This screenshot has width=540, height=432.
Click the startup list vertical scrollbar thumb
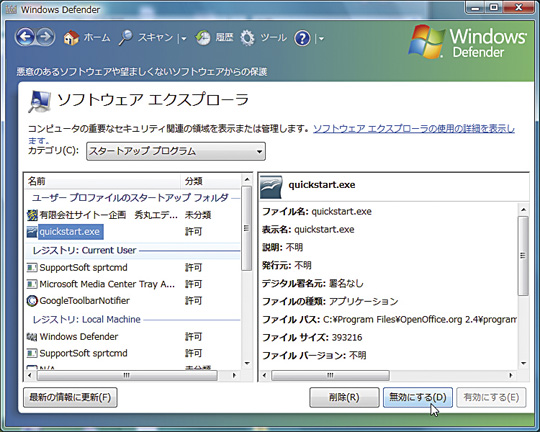pos(246,228)
